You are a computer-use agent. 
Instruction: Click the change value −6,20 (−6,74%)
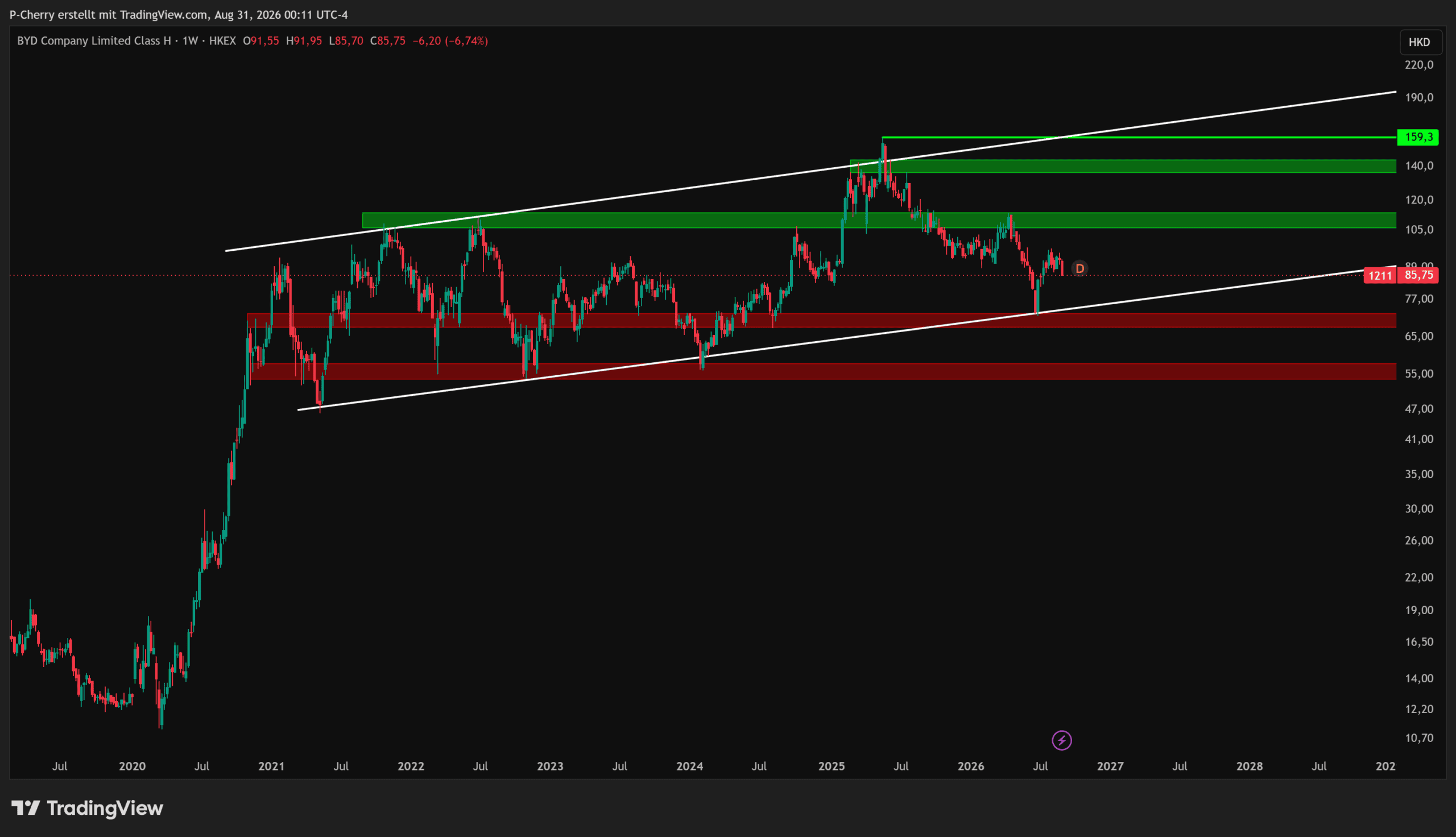tap(450, 41)
